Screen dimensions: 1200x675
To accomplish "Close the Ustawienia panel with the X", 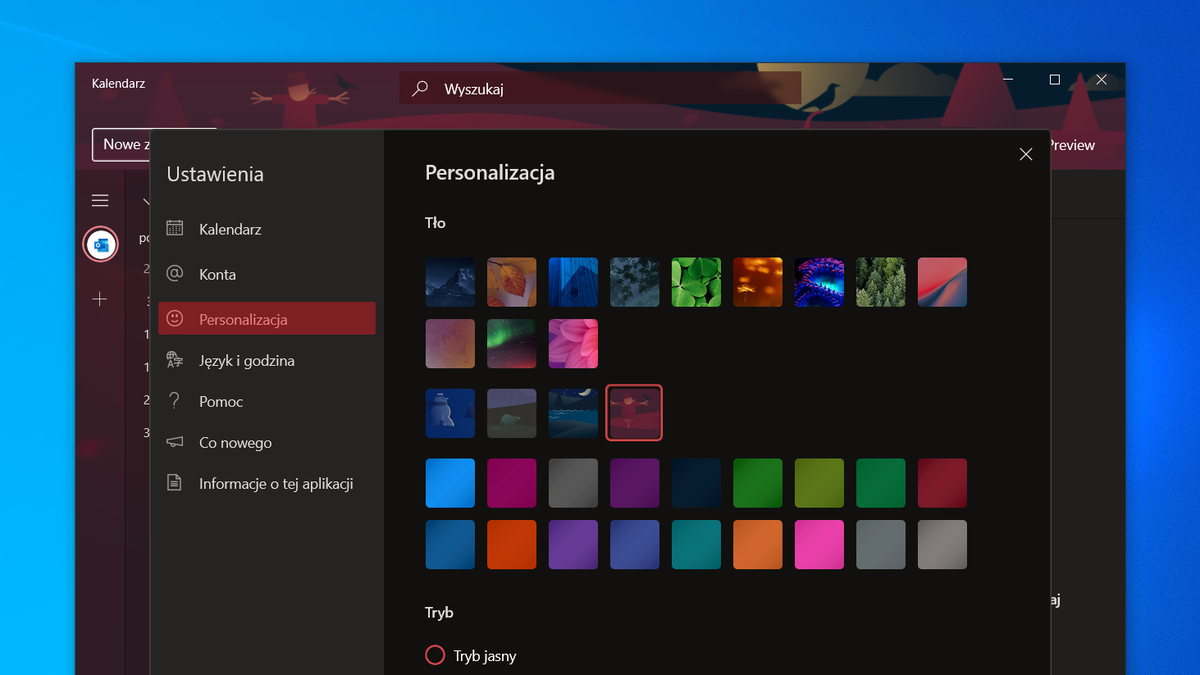I will [x=1025, y=154].
